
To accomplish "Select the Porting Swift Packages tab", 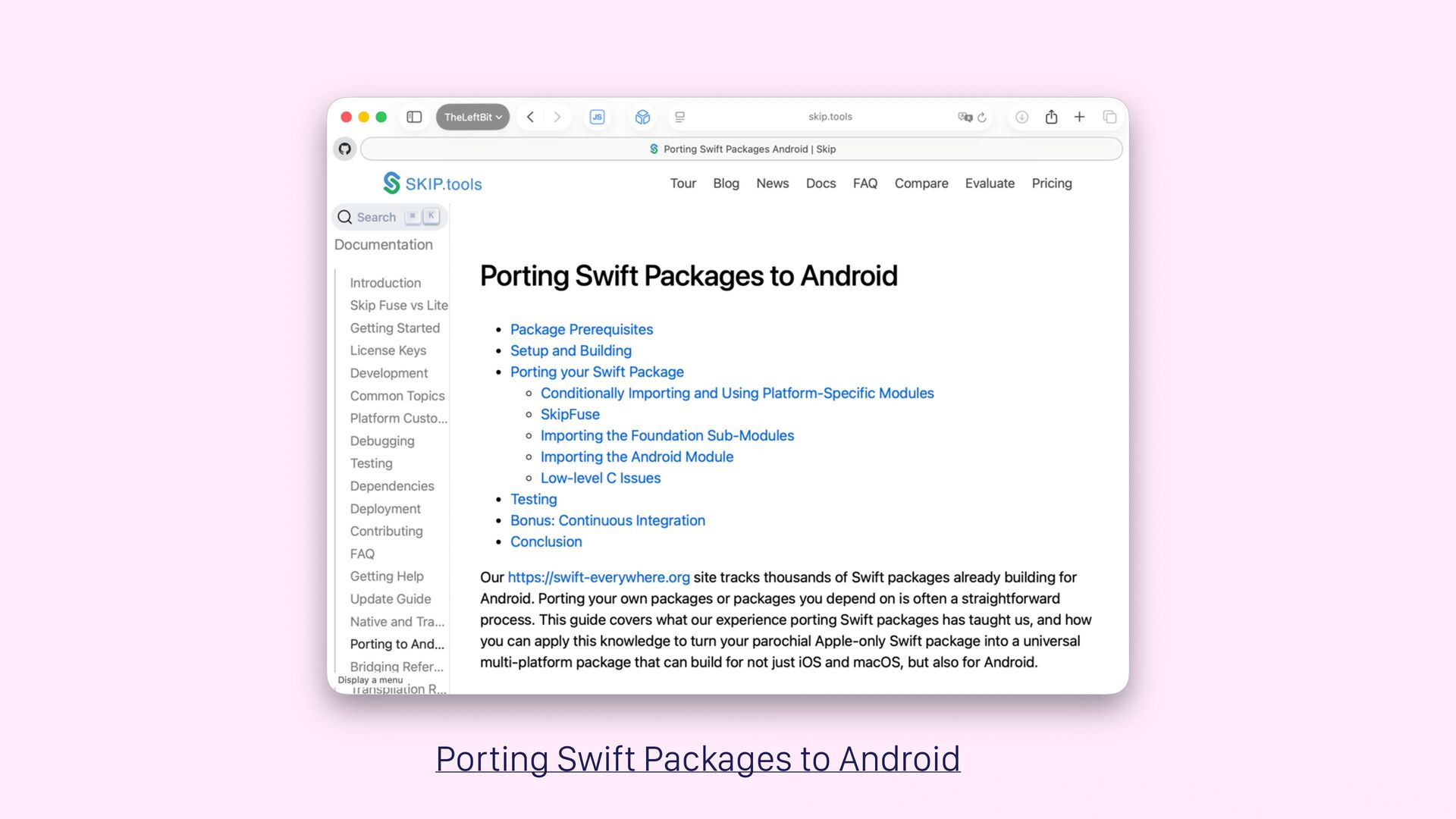I will coord(742,149).
